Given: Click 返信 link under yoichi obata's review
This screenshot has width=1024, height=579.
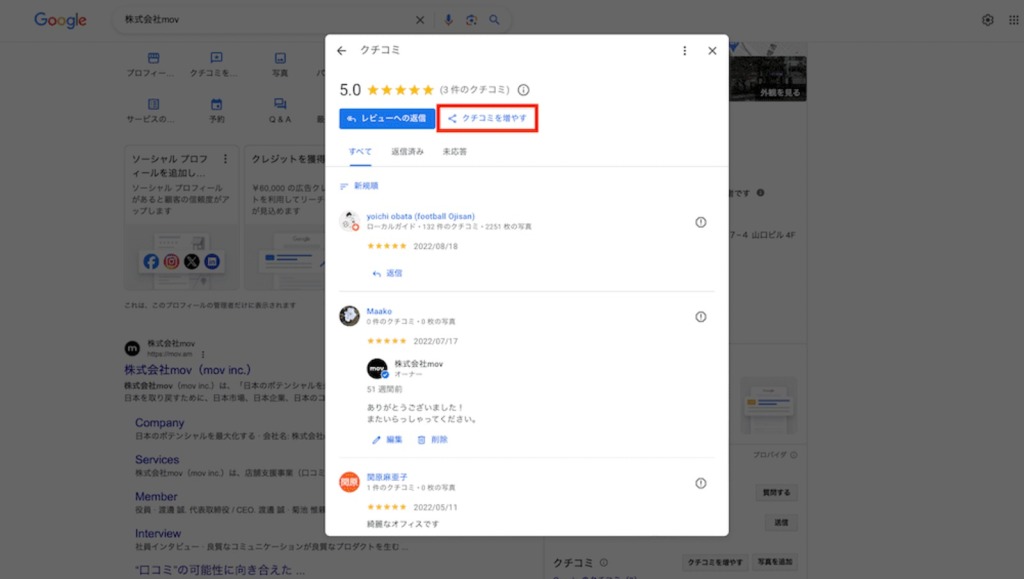Looking at the screenshot, I should [388, 273].
